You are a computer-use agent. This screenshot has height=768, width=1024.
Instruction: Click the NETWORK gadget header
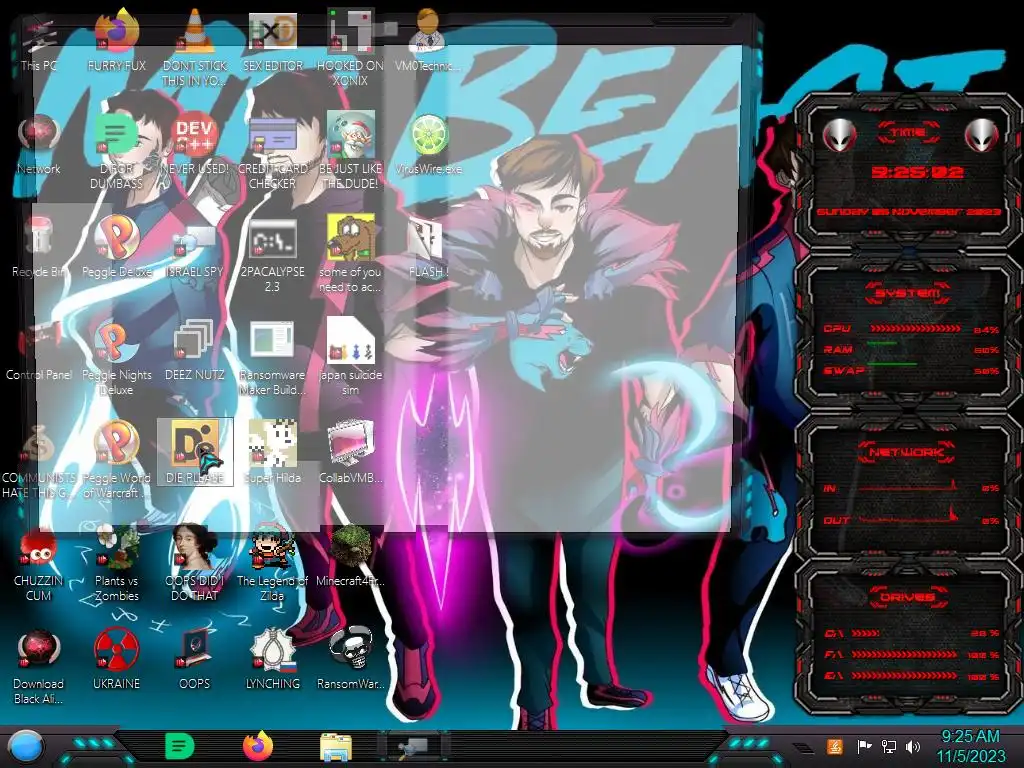point(906,452)
